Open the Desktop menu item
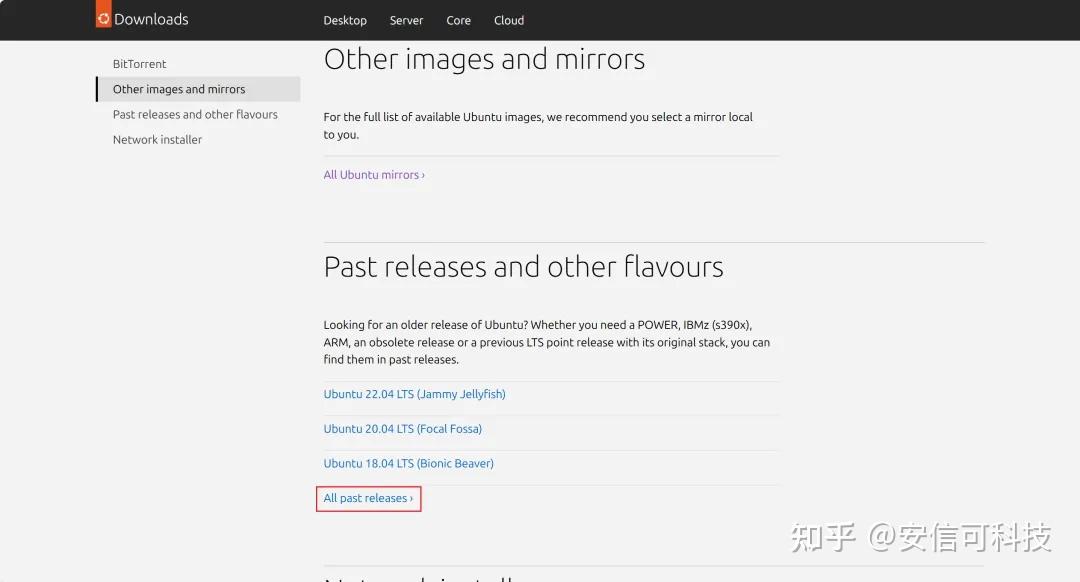Image resolution: width=1080 pixels, height=582 pixels. tap(345, 21)
